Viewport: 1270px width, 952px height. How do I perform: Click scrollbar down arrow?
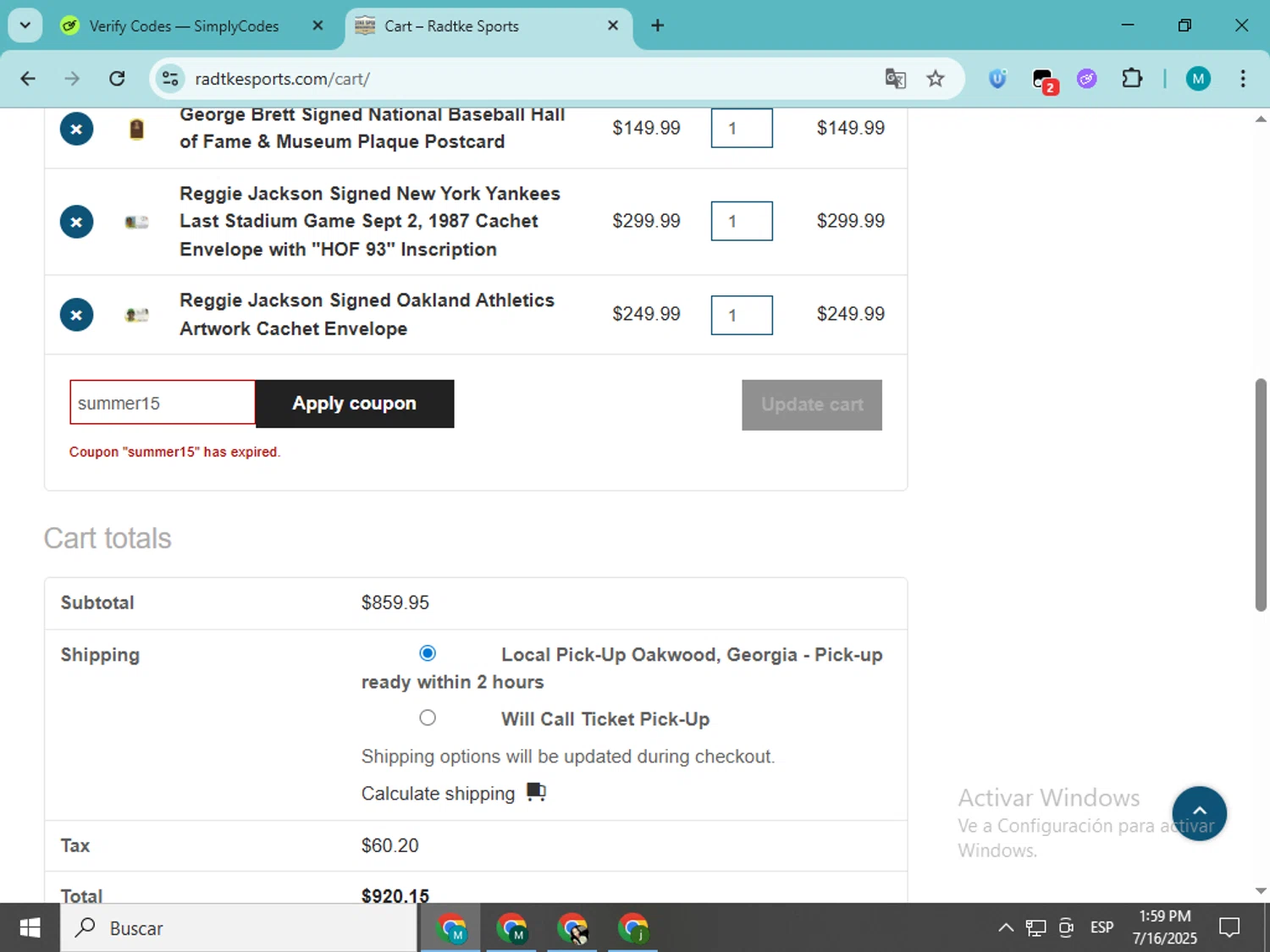pos(1261,890)
